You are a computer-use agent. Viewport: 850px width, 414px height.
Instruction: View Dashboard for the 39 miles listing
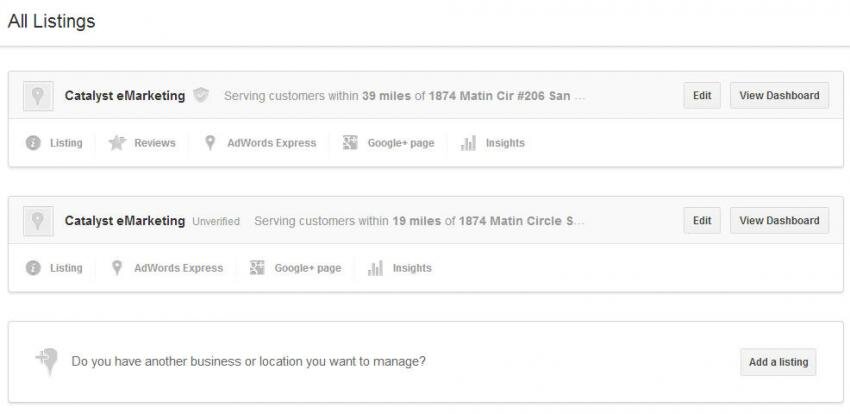pyautogui.click(x=779, y=95)
